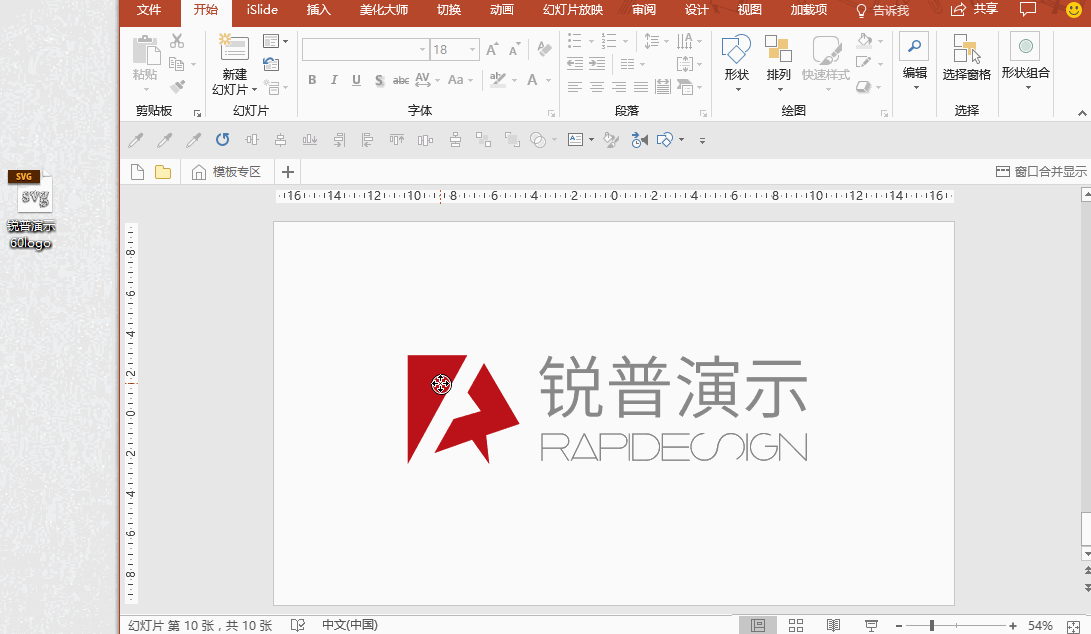Open the Customize Quick Access Toolbar dropdown
The image size is (1091, 634).
pyautogui.click(x=702, y=141)
